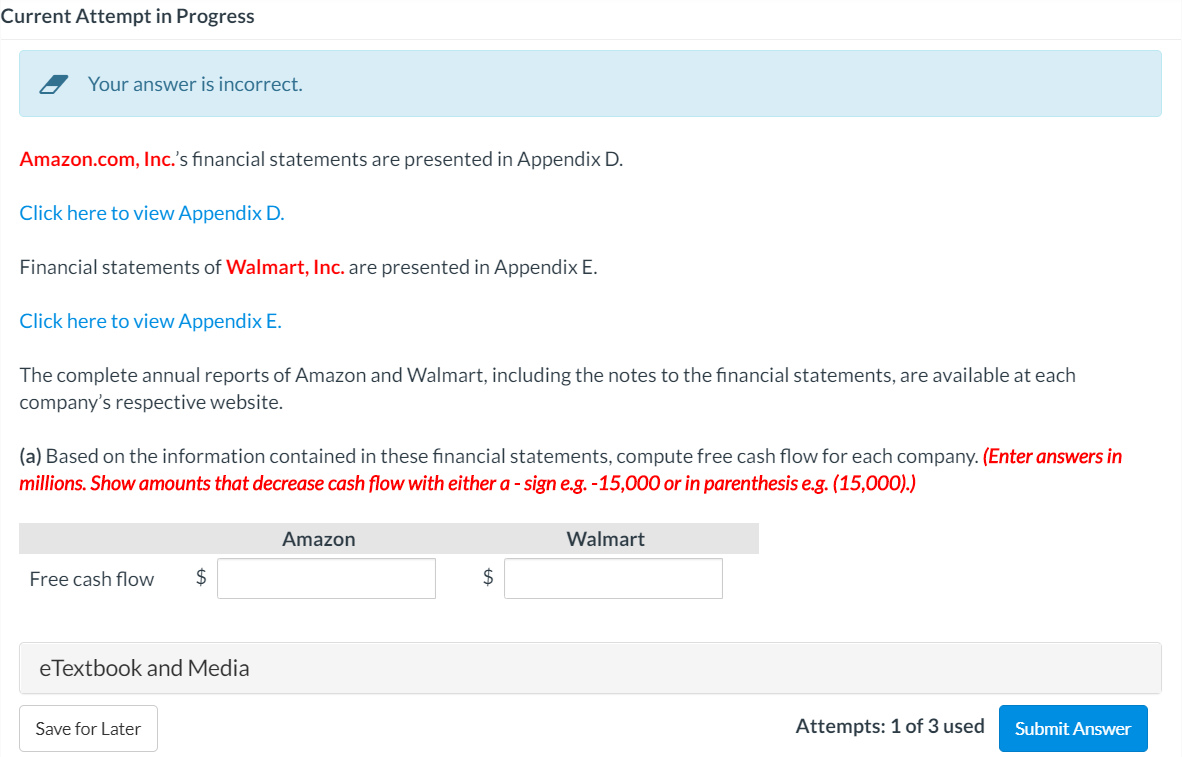This screenshot has height=757, width=1182.
Task: Click the Walmart column header
Action: coord(605,538)
